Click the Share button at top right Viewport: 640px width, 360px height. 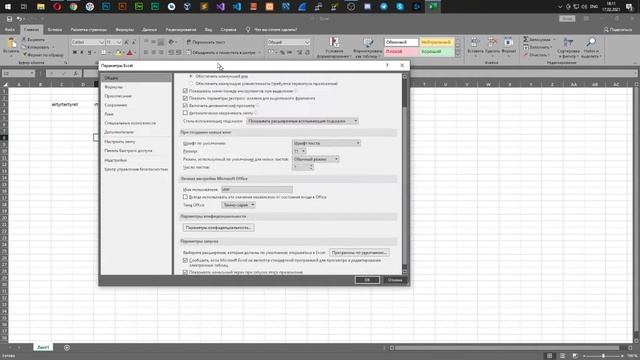pyautogui.click(x=618, y=29)
